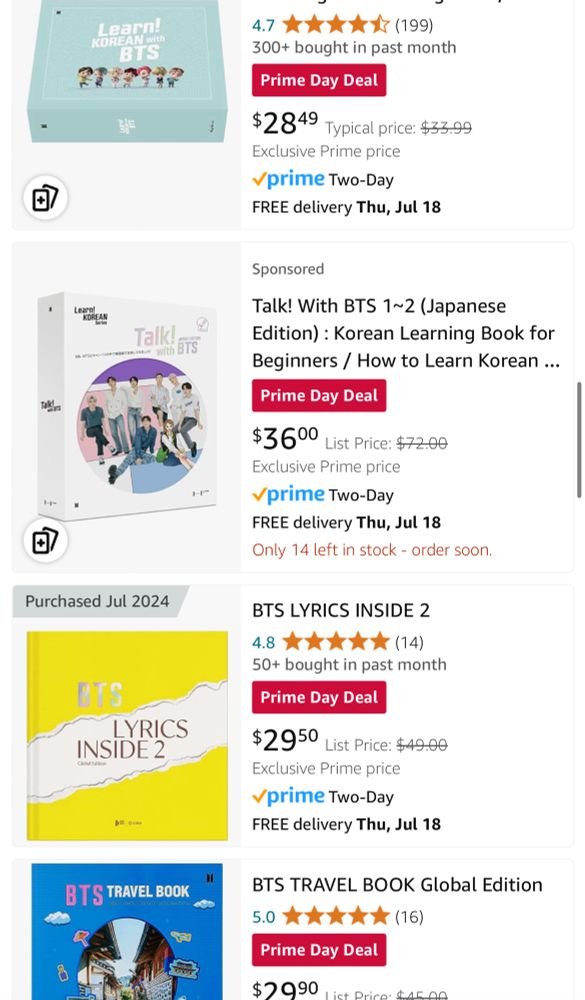Image resolution: width=585 pixels, height=1000 pixels.
Task: Click the Prime logo on the Talk! With BTS listing
Action: (287, 494)
